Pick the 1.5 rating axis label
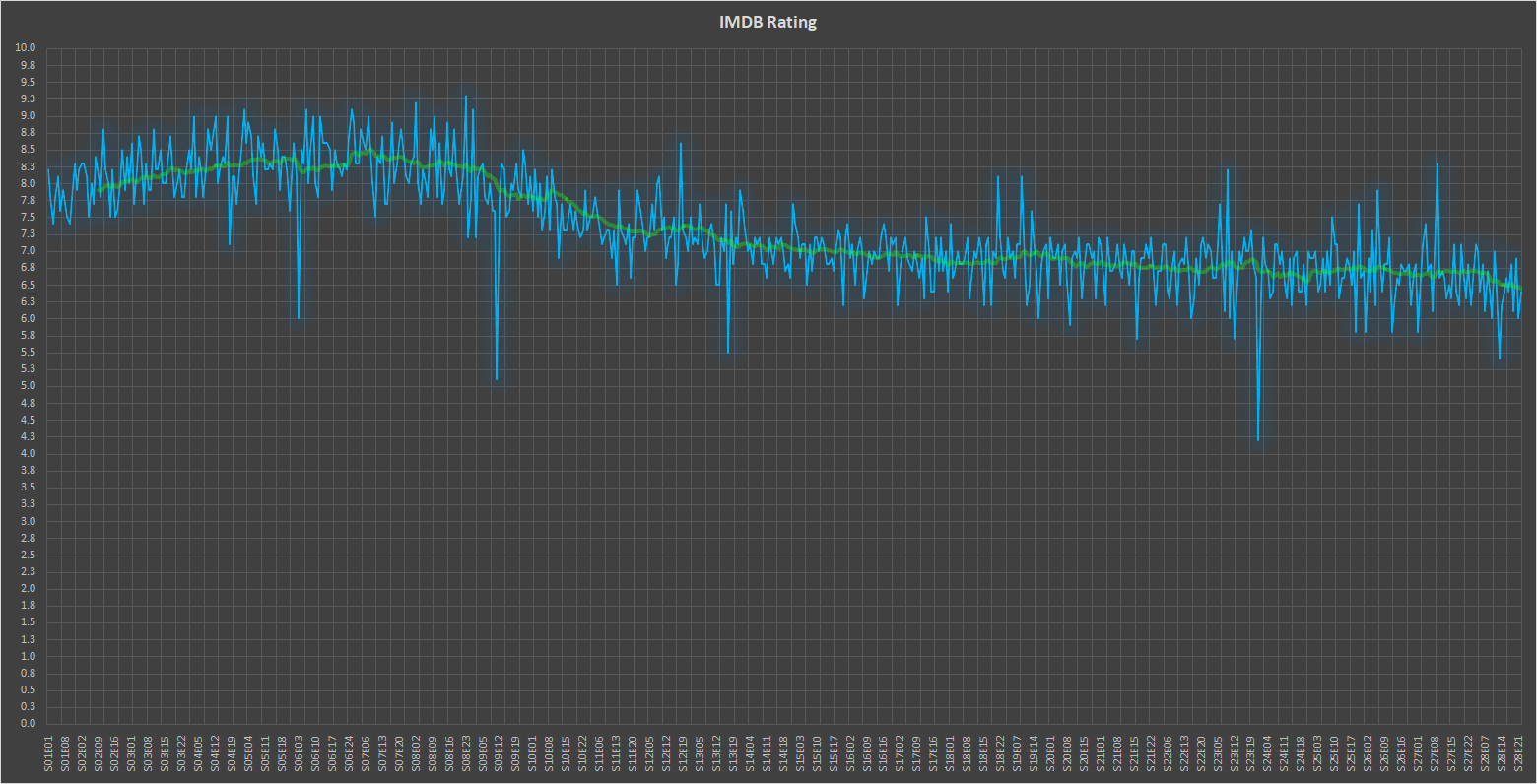This screenshot has height=784, width=1537. pos(28,622)
